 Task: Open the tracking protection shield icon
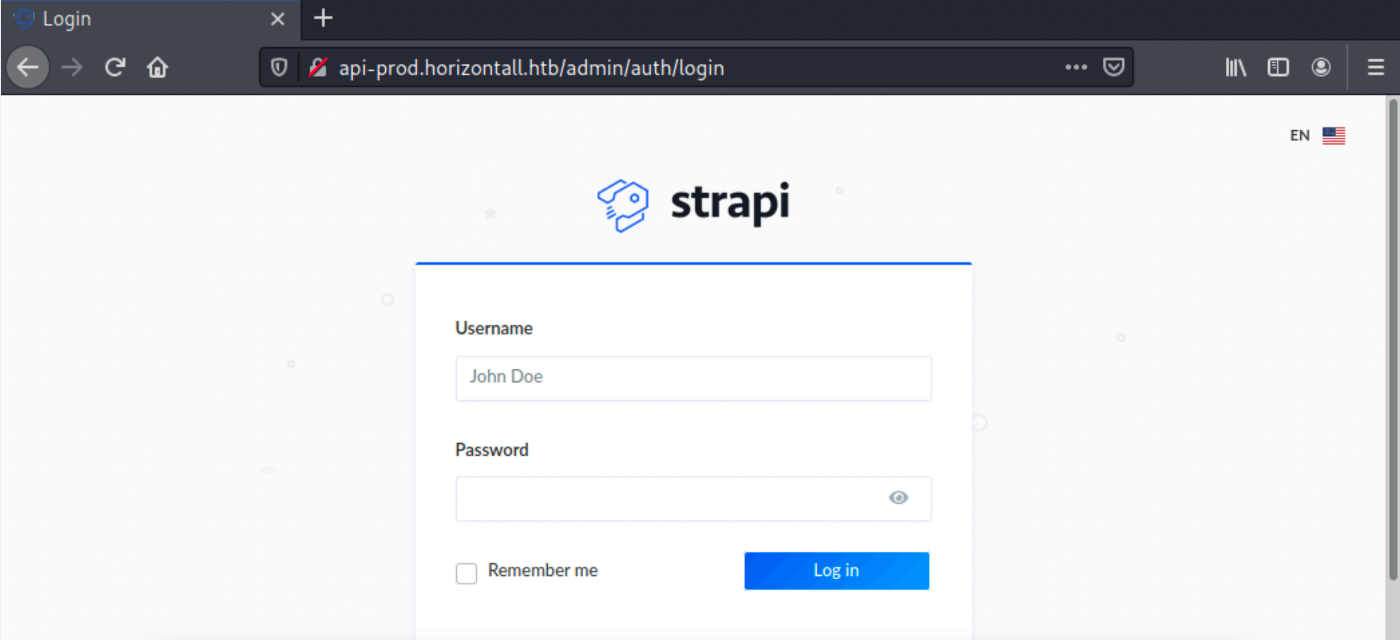pyautogui.click(x=280, y=68)
